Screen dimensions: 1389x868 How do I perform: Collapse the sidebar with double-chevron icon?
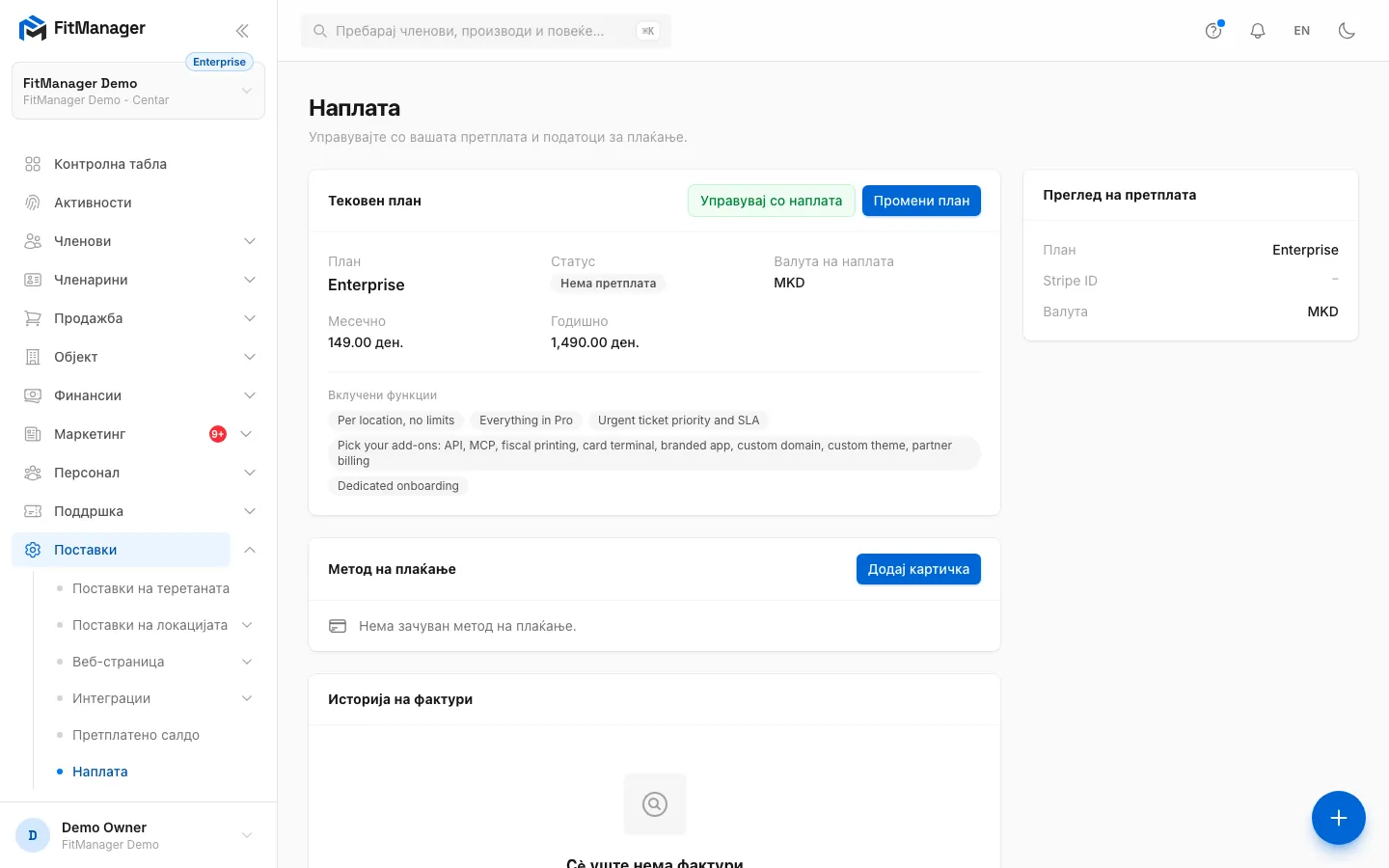242,31
